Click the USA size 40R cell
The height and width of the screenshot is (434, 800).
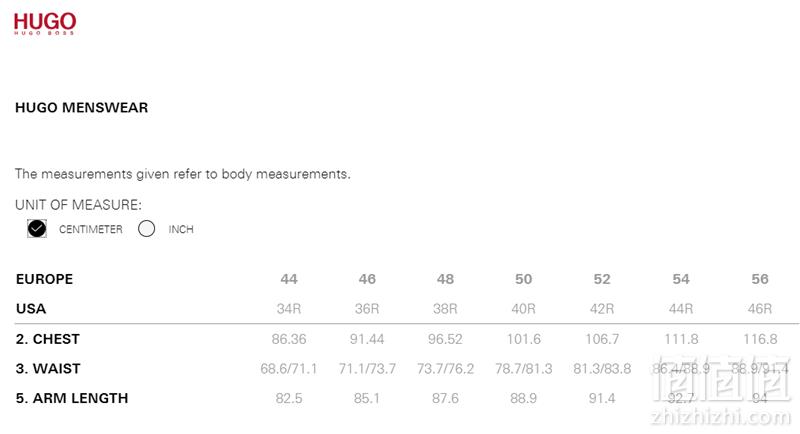coord(523,309)
